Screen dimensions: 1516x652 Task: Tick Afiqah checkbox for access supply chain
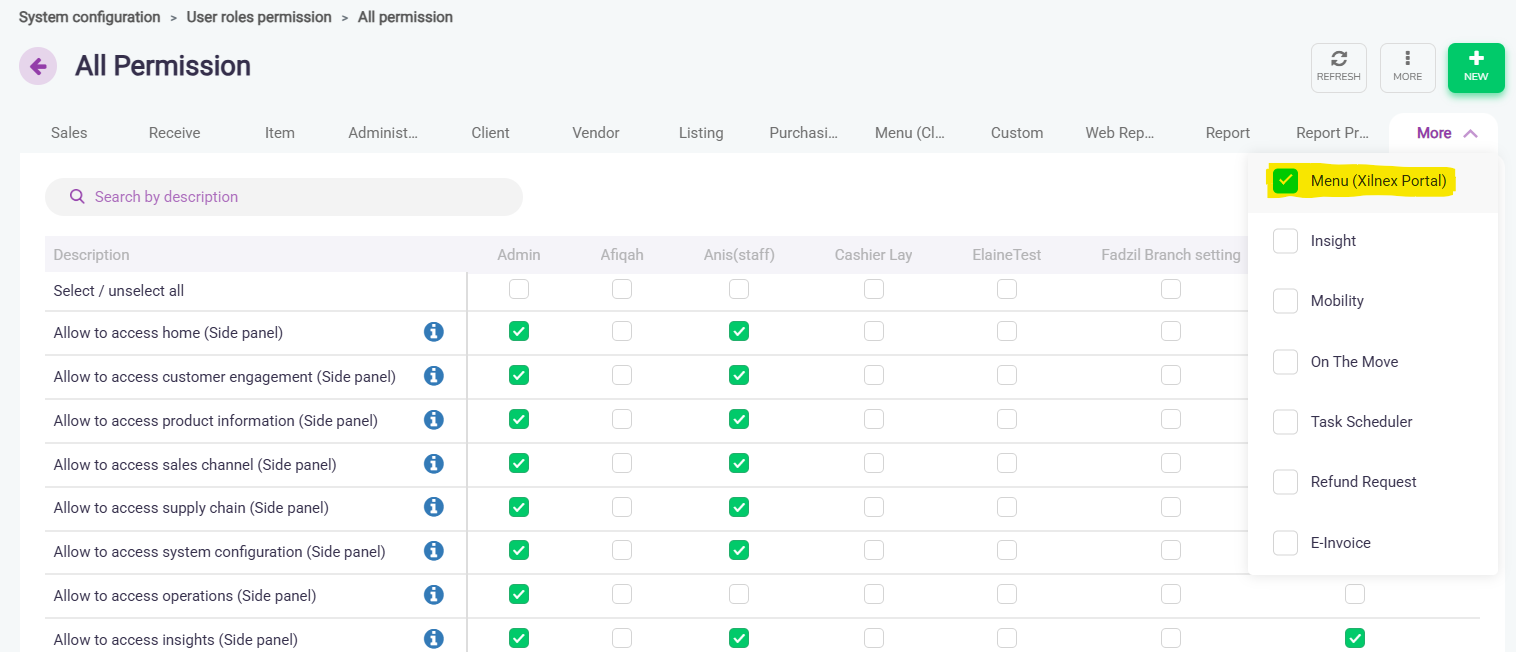622,507
